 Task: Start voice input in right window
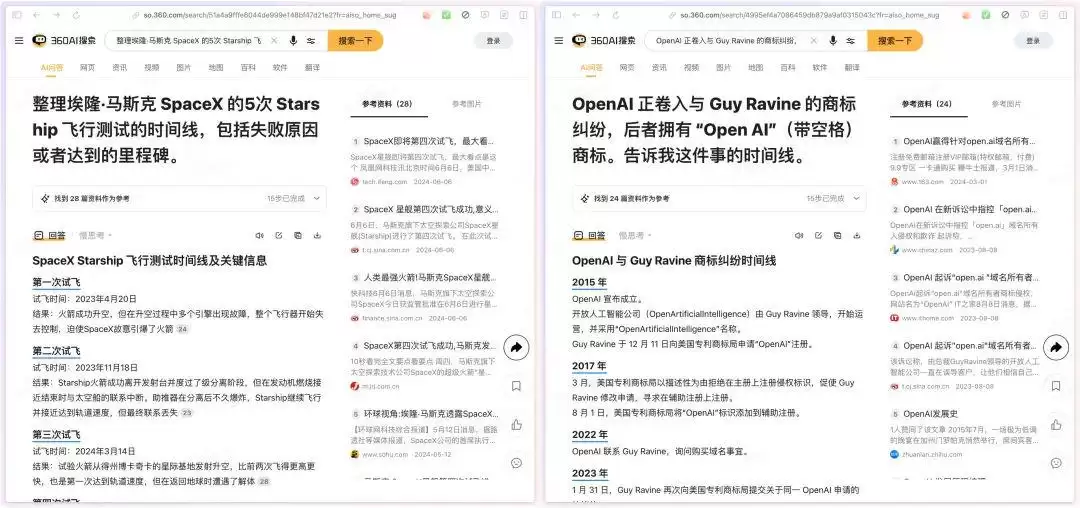click(833, 41)
